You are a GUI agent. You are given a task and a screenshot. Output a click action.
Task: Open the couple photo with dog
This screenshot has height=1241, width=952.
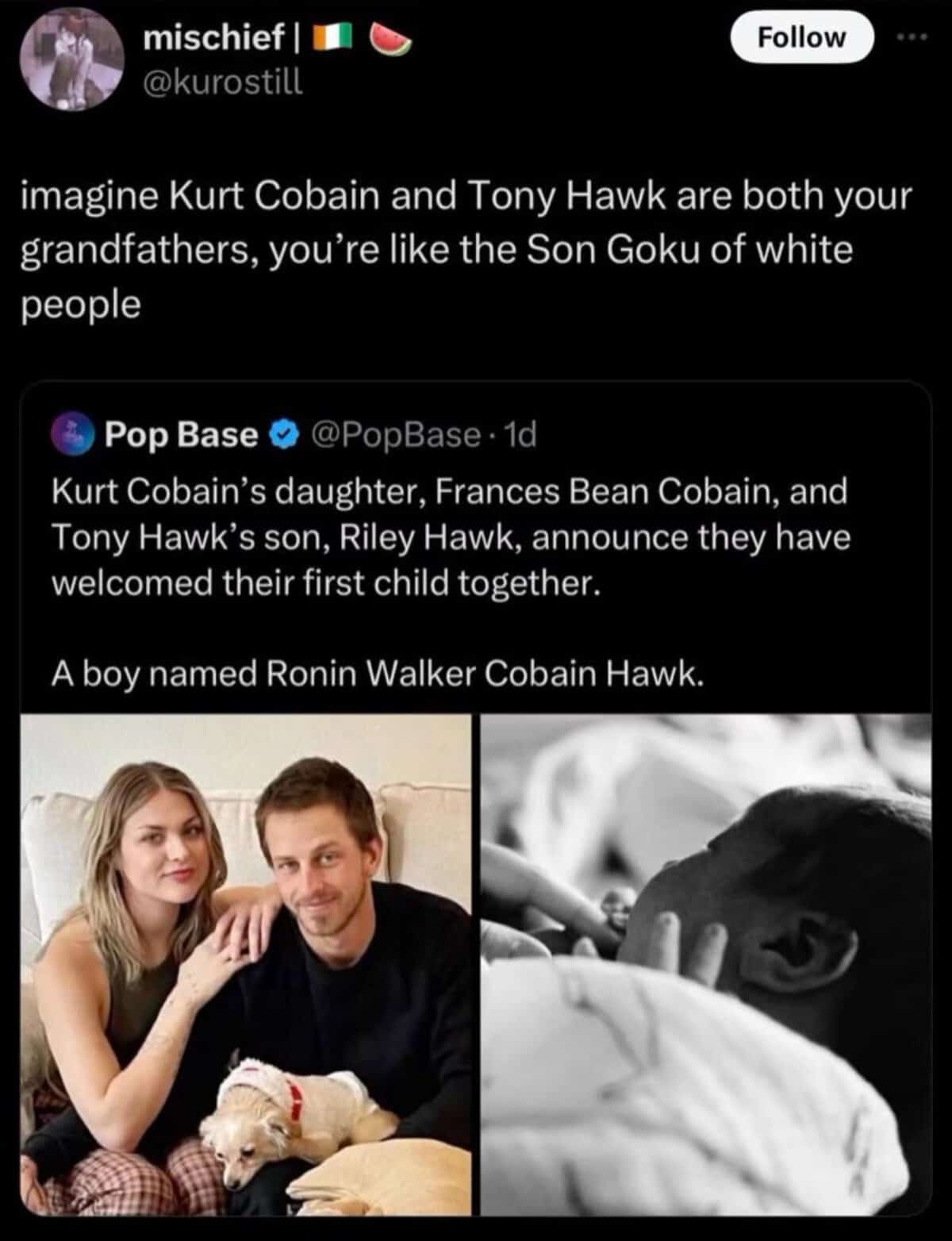(x=246, y=964)
